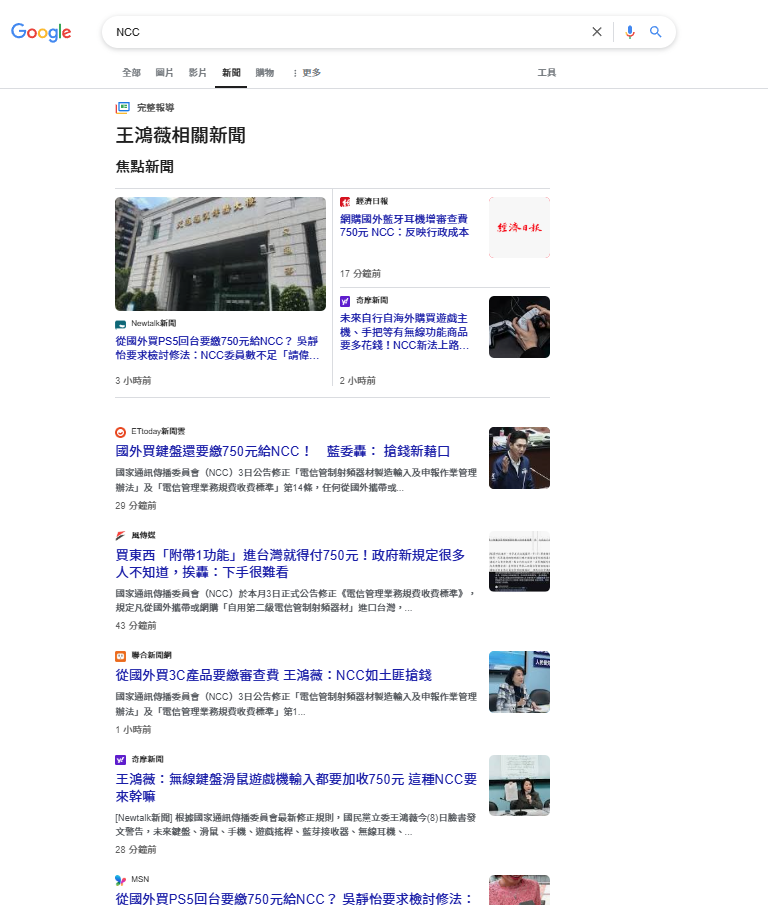Image resolution: width=768 pixels, height=905 pixels.
Task: Open the 風傳媒 document screenshot thumbnail
Action: [x=519, y=562]
